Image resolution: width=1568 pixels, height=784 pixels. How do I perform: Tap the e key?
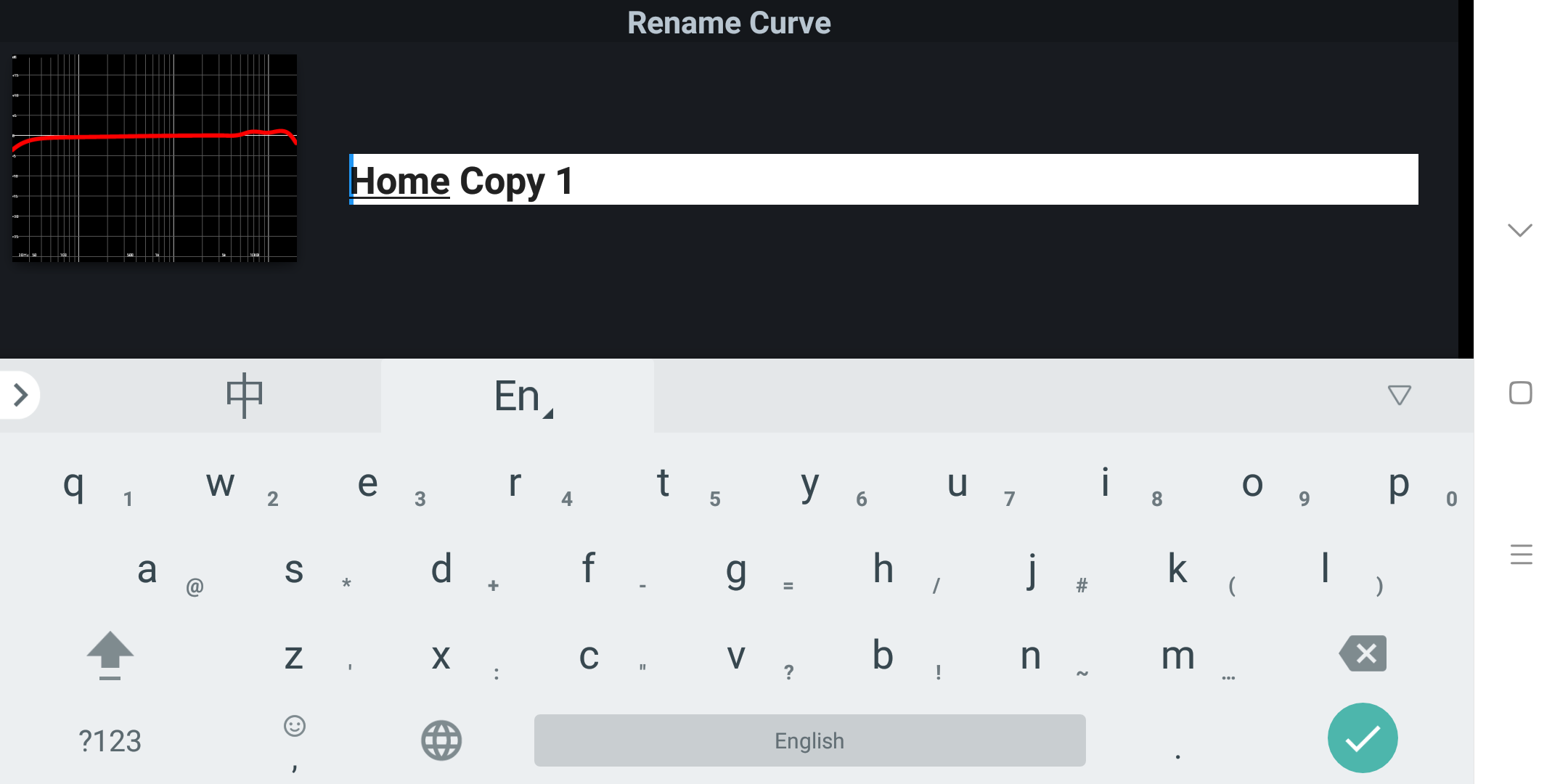tap(368, 483)
